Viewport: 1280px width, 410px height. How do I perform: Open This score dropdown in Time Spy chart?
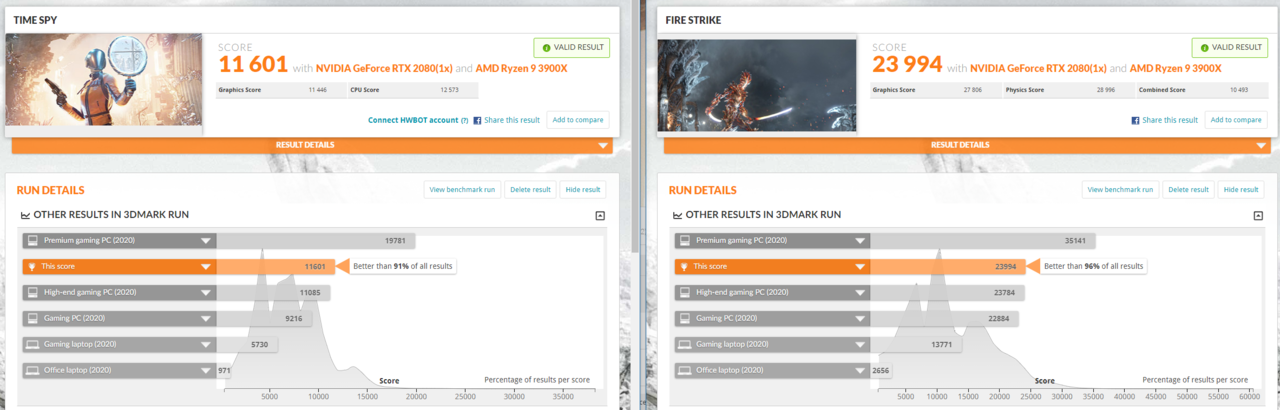(206, 267)
